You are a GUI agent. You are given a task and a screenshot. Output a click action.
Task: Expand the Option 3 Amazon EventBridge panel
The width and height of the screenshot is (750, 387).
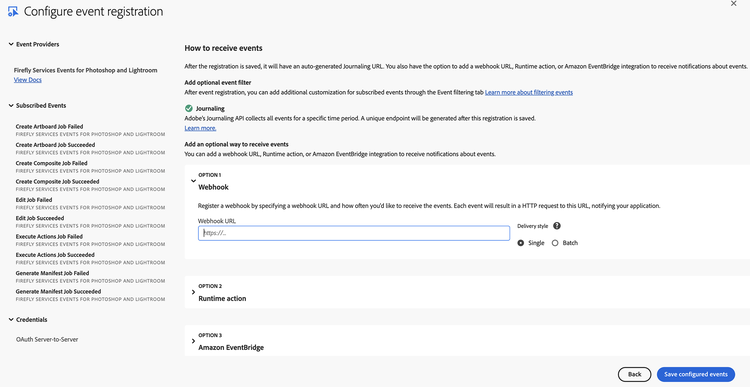193,342
